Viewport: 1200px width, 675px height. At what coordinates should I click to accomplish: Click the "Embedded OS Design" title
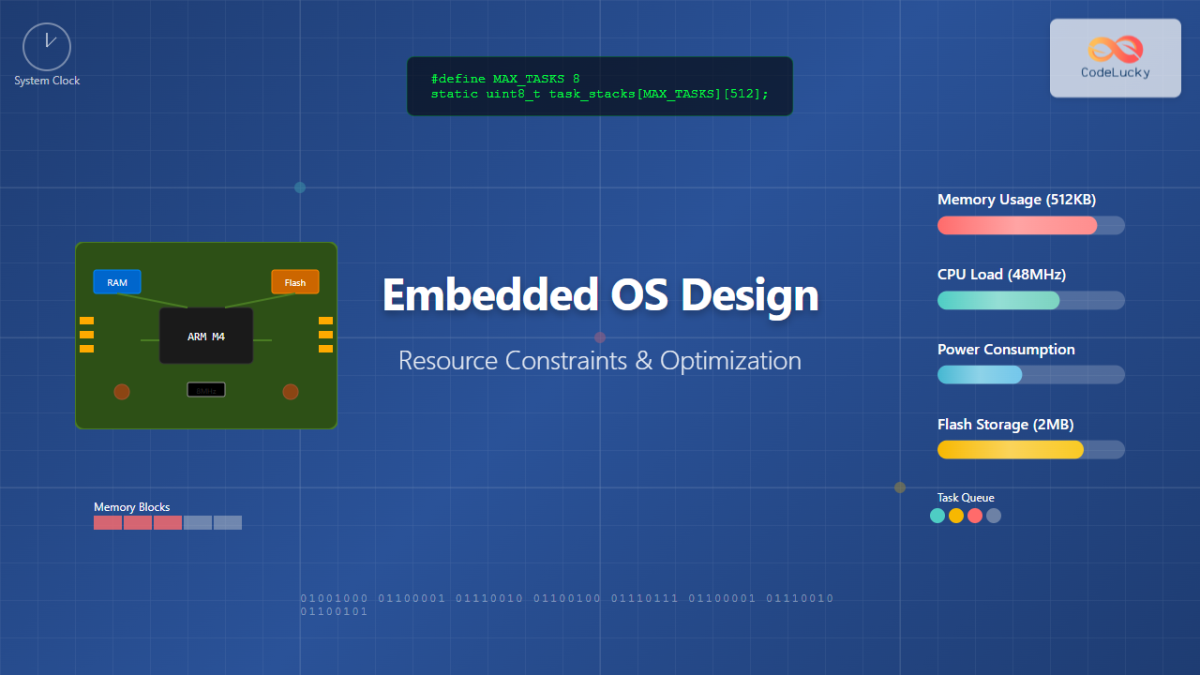[x=600, y=295]
